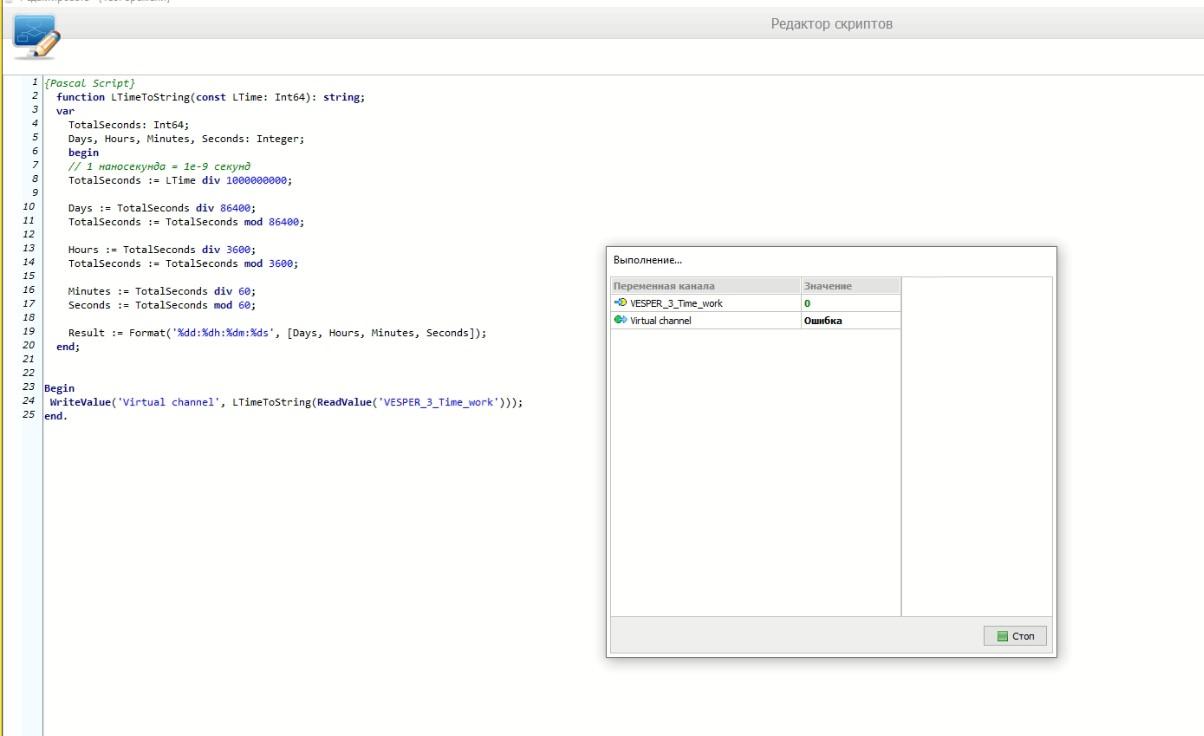The height and width of the screenshot is (736, 1204).
Task: Click the Seconds := TotalSeconds mod 60 line
Action: tap(162, 305)
